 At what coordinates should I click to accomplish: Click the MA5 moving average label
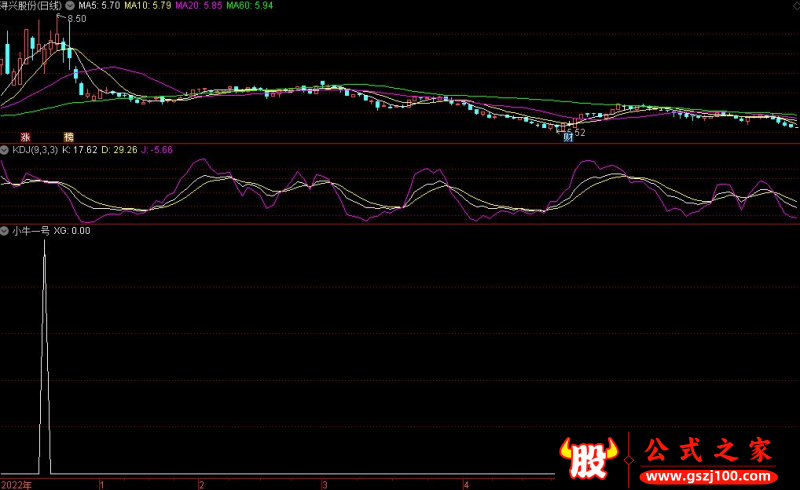pyautogui.click(x=99, y=5)
